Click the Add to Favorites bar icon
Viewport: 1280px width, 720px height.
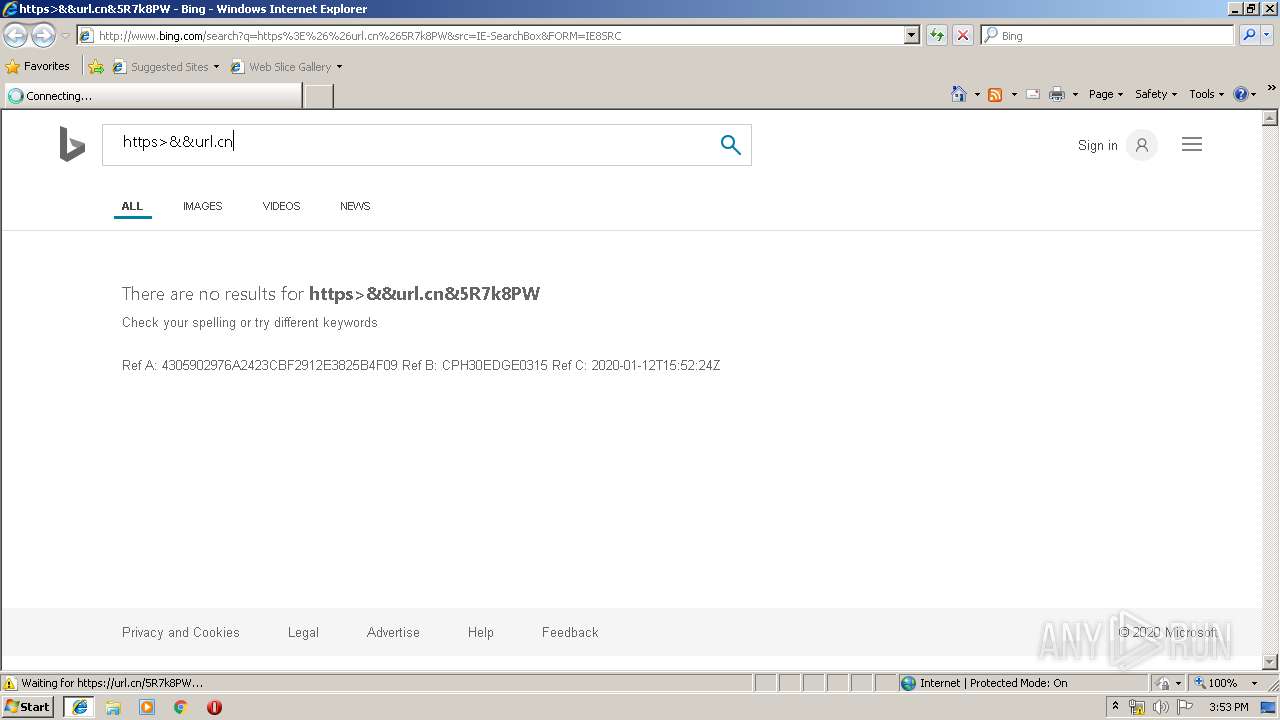pyautogui.click(x=96, y=67)
